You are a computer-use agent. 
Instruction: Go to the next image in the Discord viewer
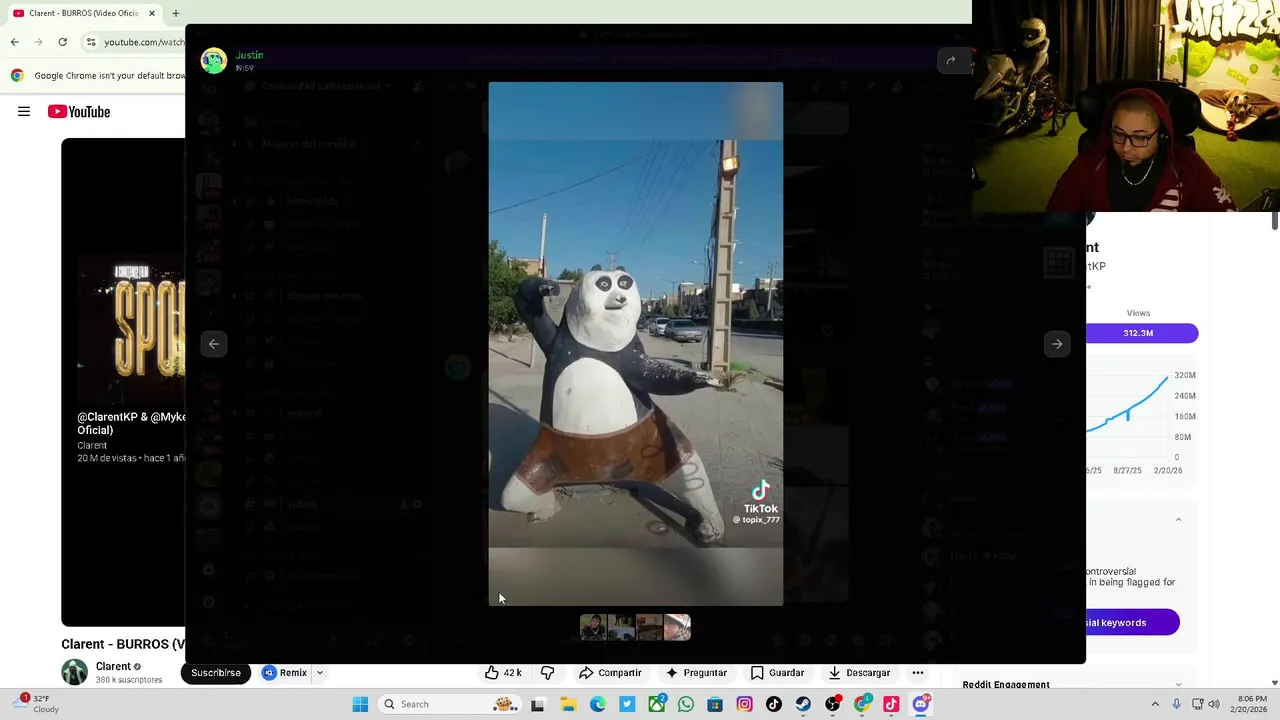[x=1057, y=344]
